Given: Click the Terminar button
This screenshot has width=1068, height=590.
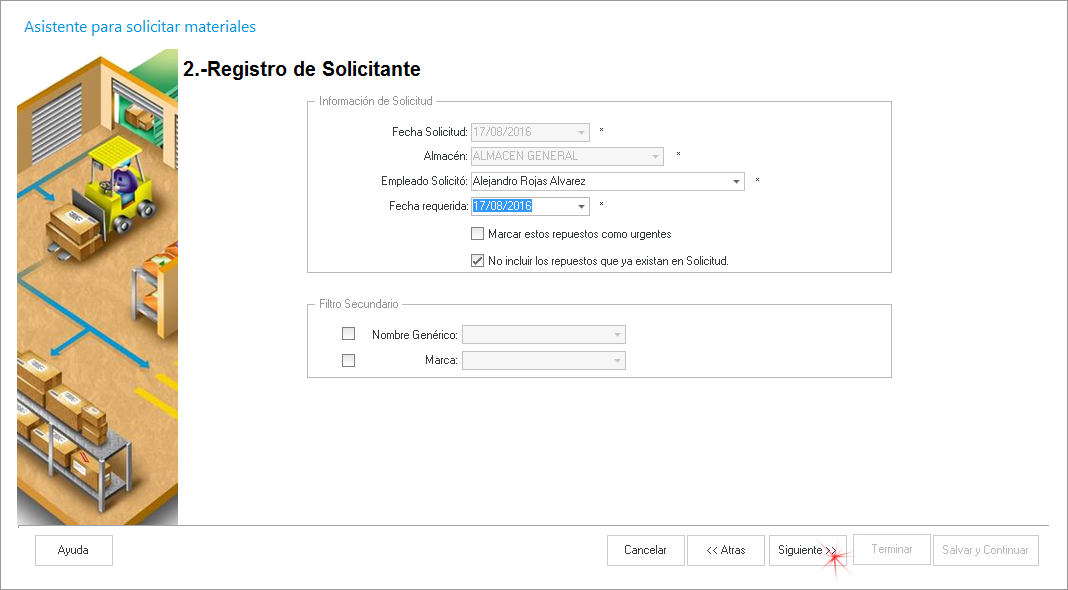Looking at the screenshot, I should (x=891, y=550).
